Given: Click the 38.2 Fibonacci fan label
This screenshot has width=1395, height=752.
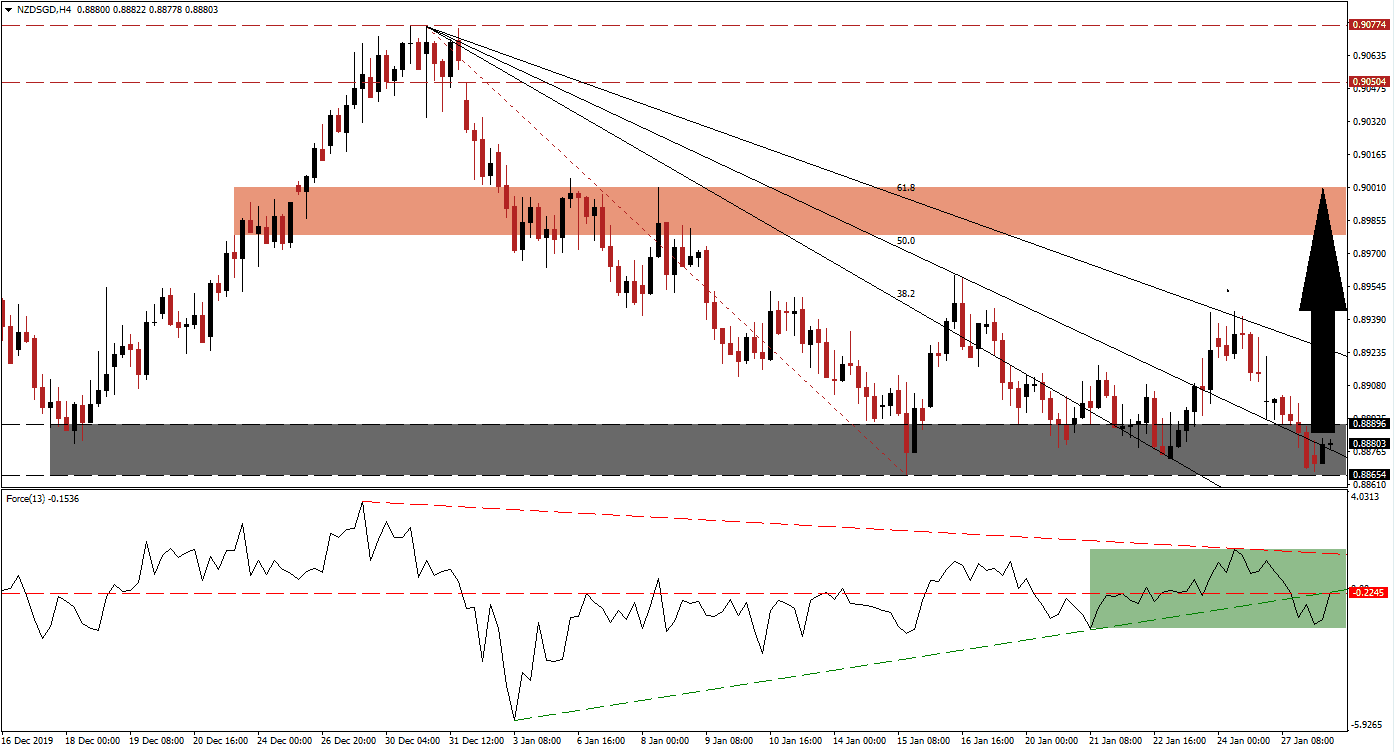Looking at the screenshot, I should click(x=906, y=294).
